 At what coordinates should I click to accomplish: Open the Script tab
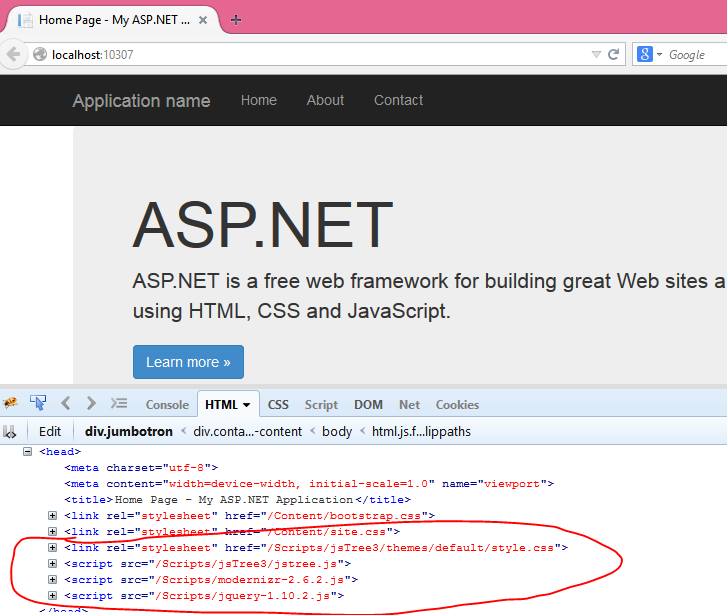pyautogui.click(x=321, y=405)
